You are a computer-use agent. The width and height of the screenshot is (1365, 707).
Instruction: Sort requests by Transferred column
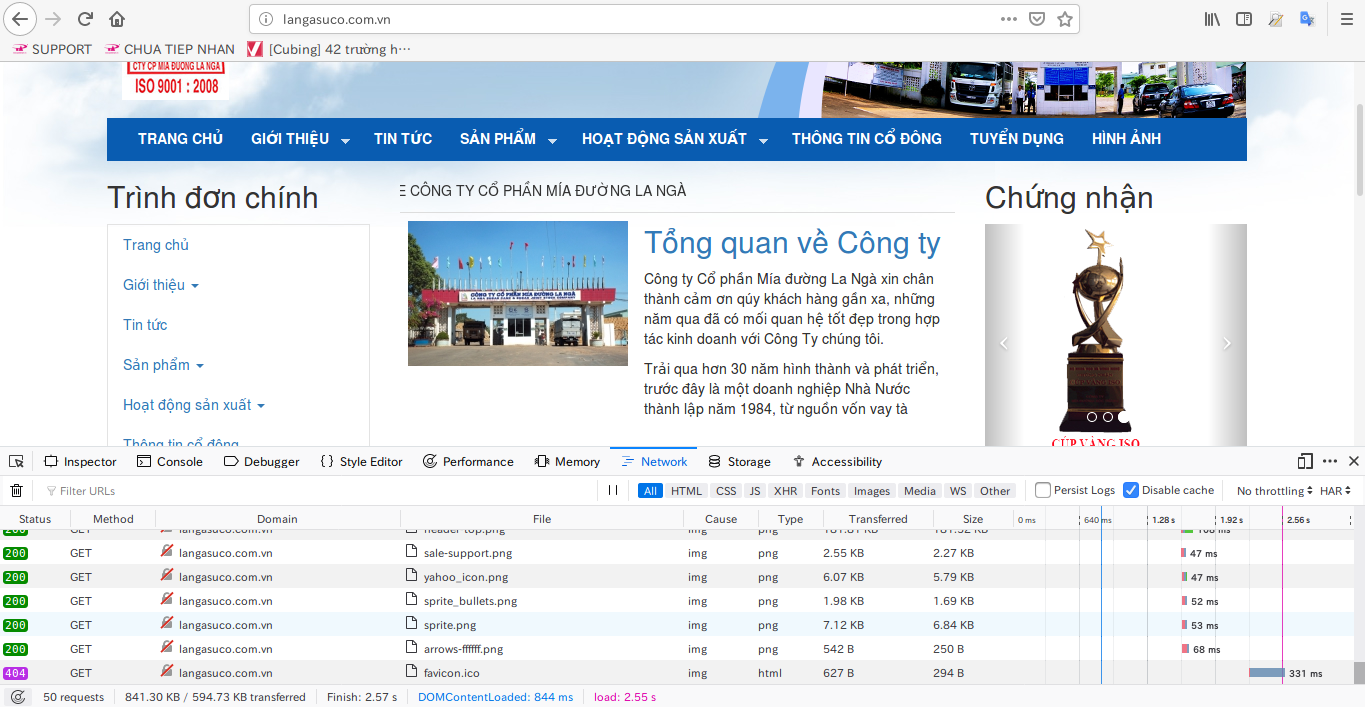pos(878,519)
